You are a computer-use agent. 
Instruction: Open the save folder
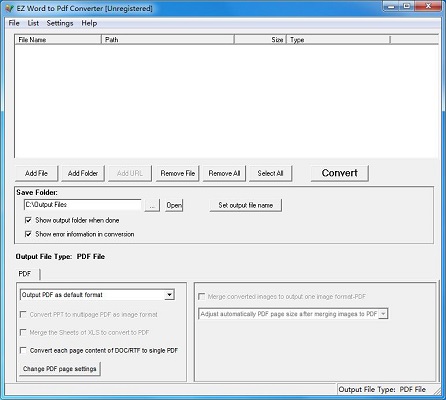point(174,205)
